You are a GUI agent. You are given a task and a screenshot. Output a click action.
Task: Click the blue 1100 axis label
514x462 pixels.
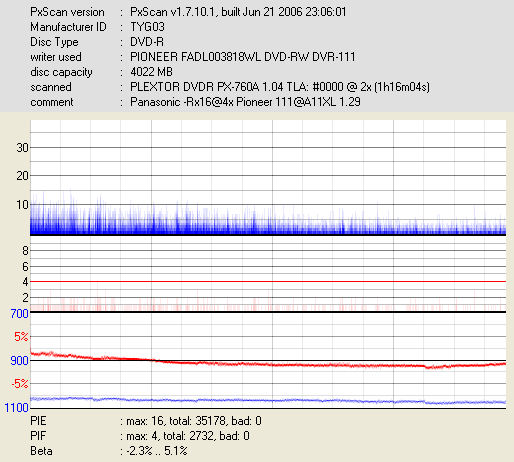coord(16,407)
